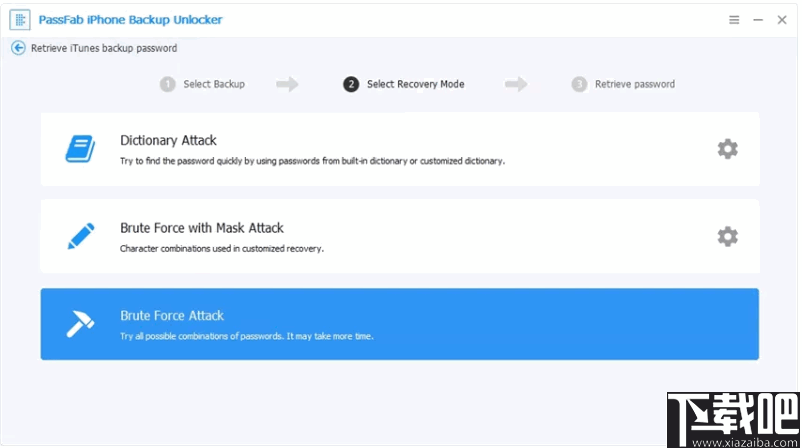Select the Brute Force Attack option
The height and width of the screenshot is (448, 802).
[x=400, y=324]
